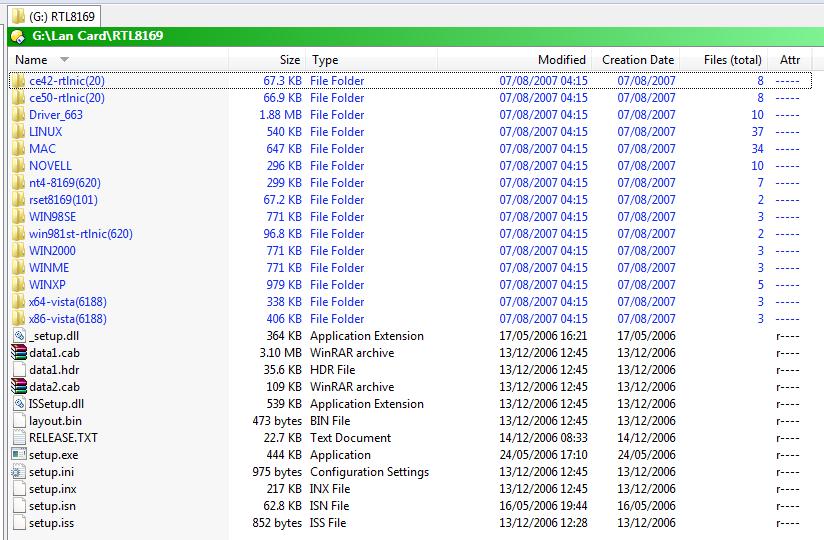The width and height of the screenshot is (824, 540).
Task: Click the setup.isn file icon
Action: 19,505
